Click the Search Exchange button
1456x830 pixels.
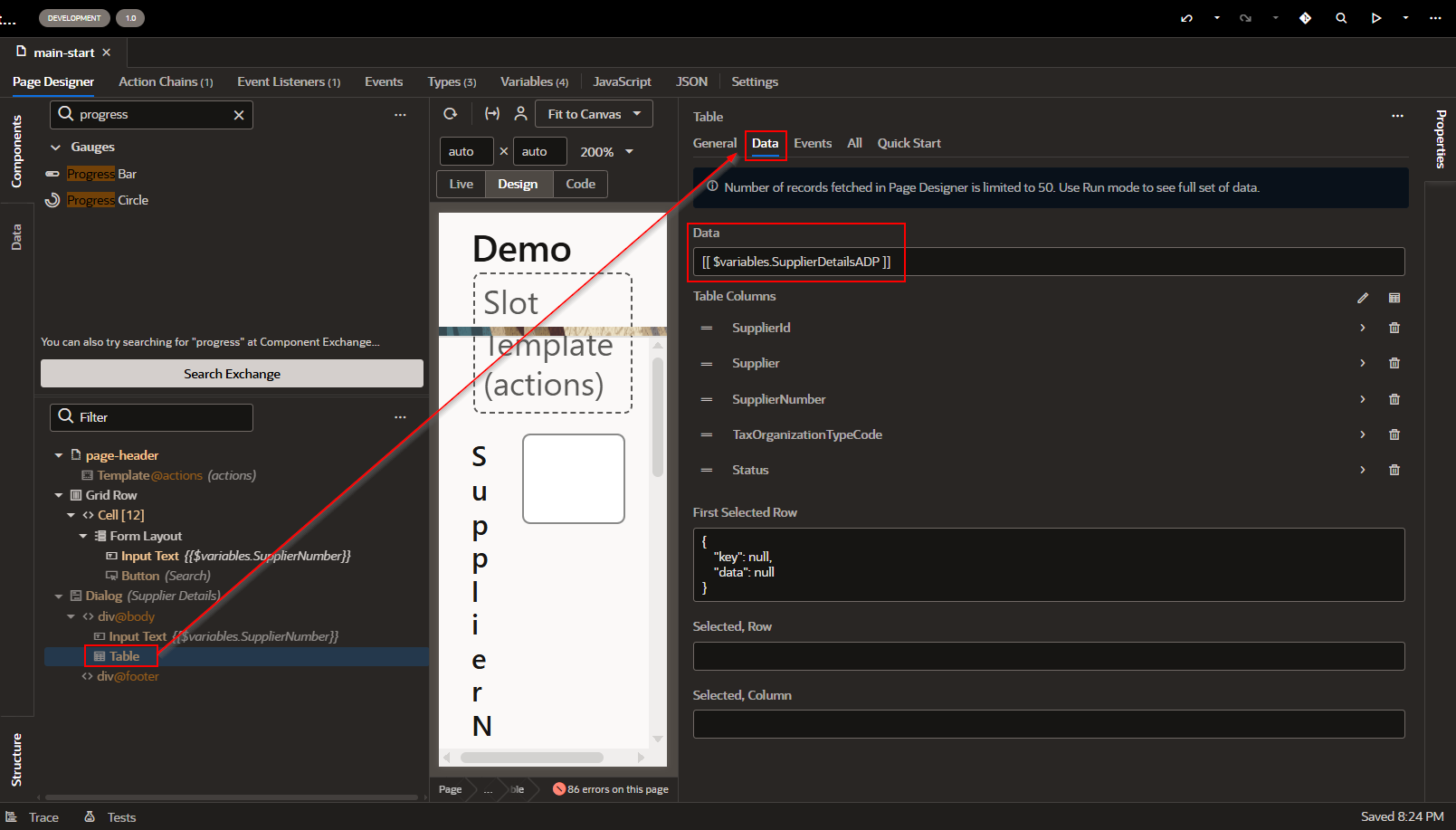232,374
